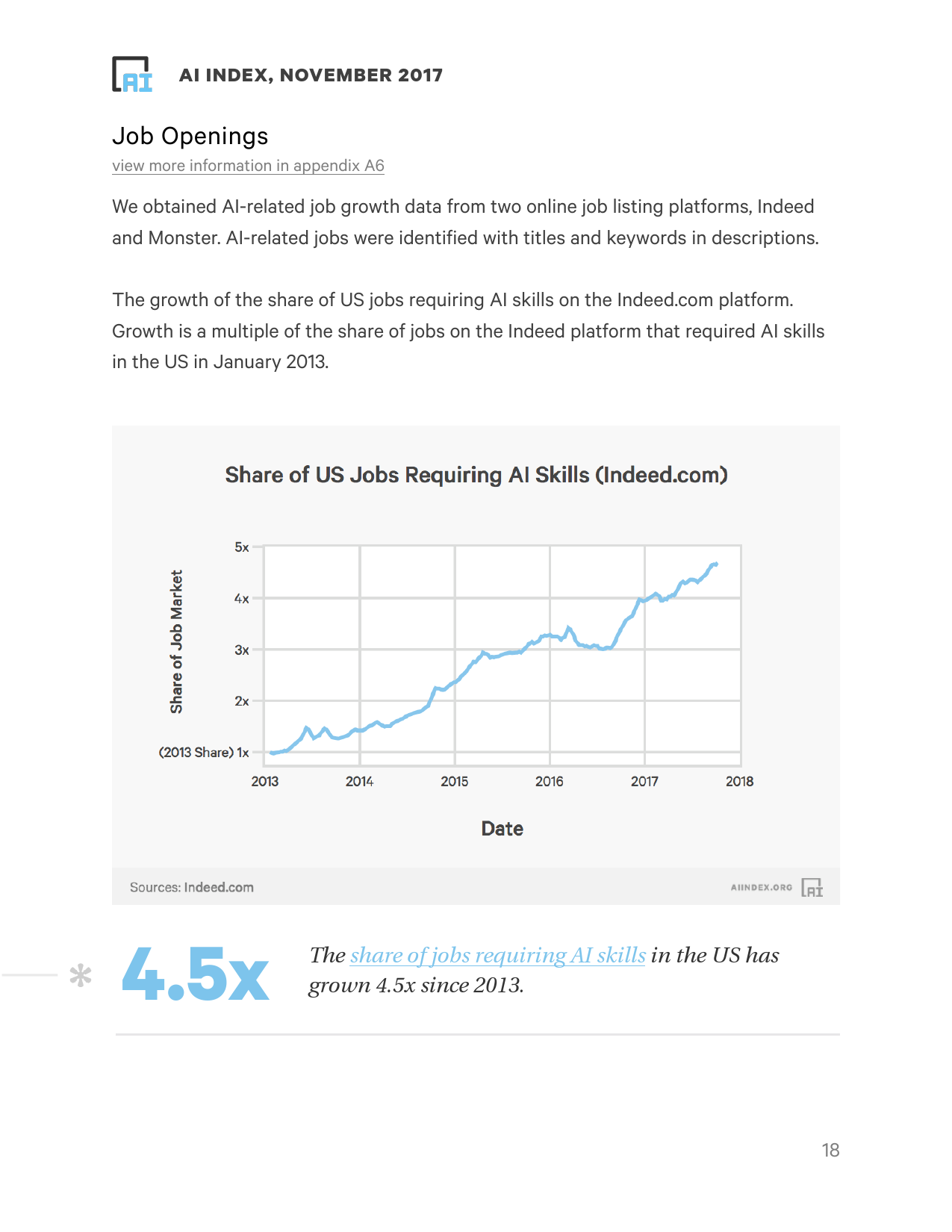The width and height of the screenshot is (952, 1232).
Task: Click the "Date" axis title below the chart
Action: [502, 829]
